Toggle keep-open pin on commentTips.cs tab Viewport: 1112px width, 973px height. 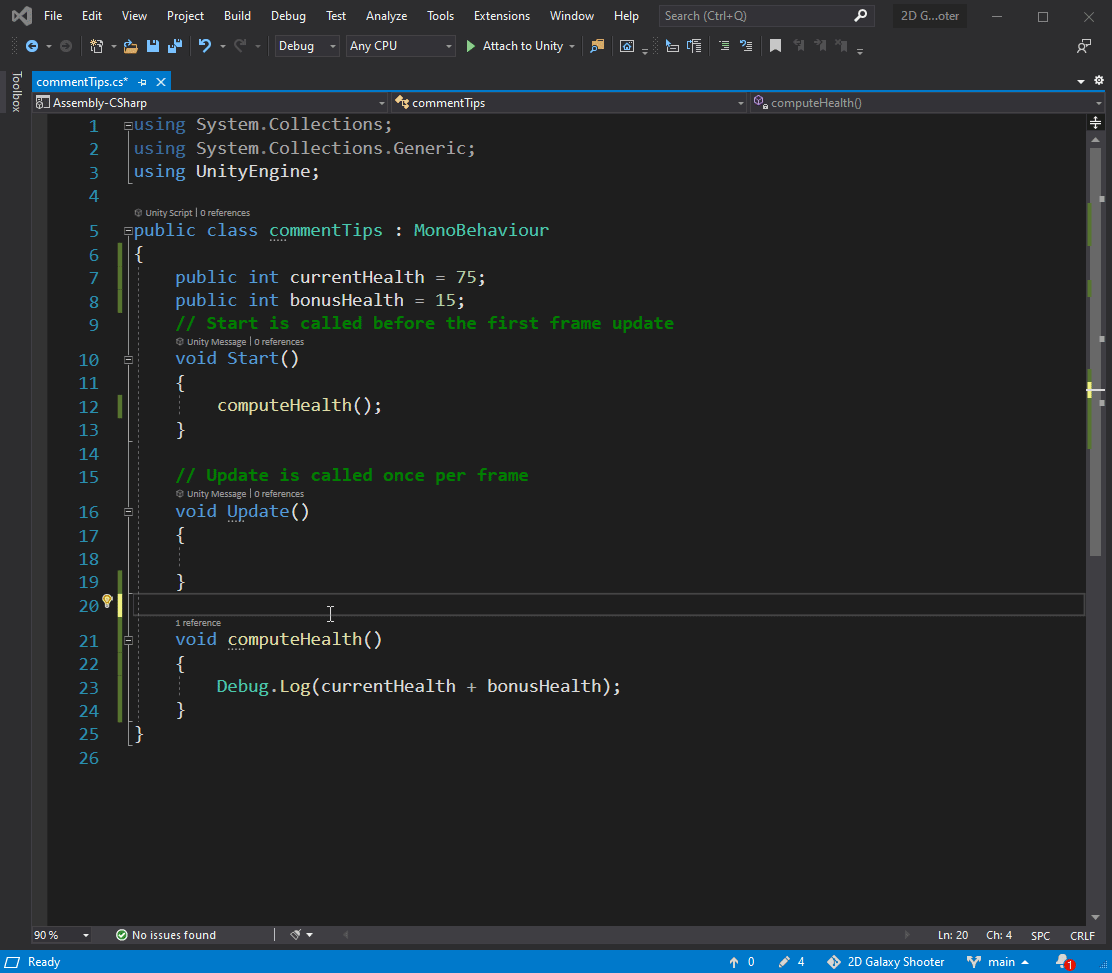pyautogui.click(x=144, y=81)
